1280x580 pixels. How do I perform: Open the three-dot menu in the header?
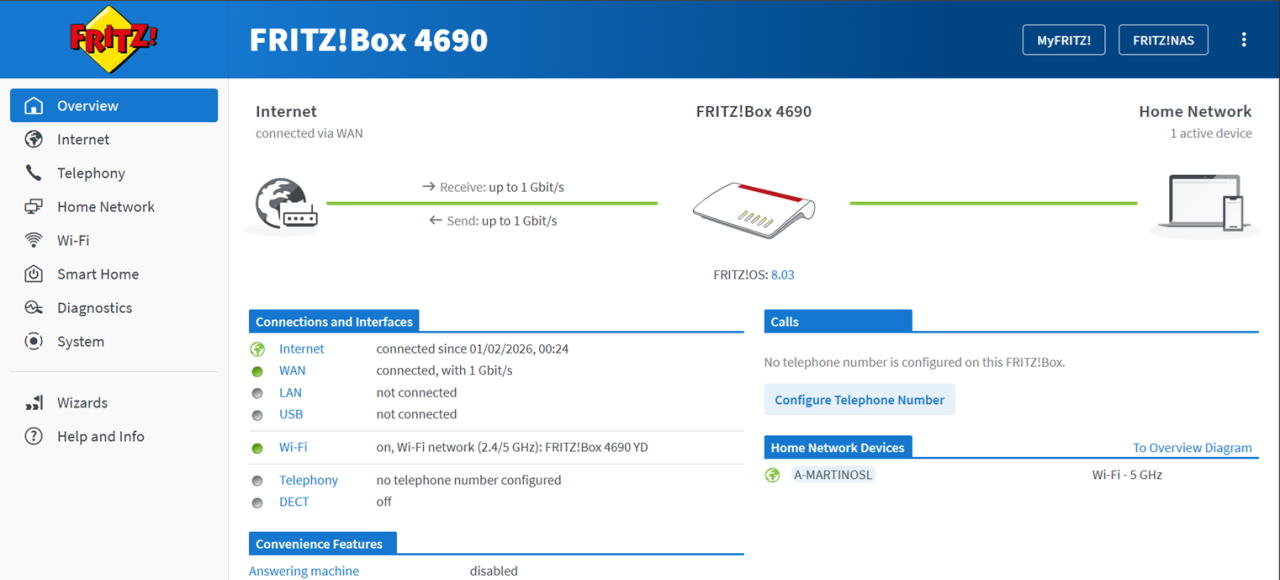1244,40
